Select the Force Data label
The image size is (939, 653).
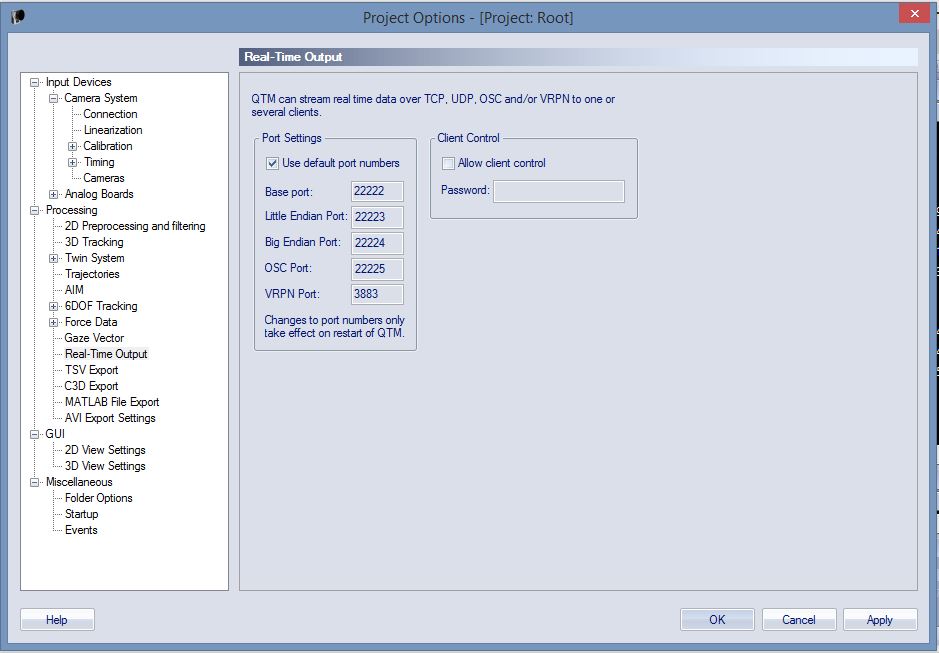click(91, 322)
